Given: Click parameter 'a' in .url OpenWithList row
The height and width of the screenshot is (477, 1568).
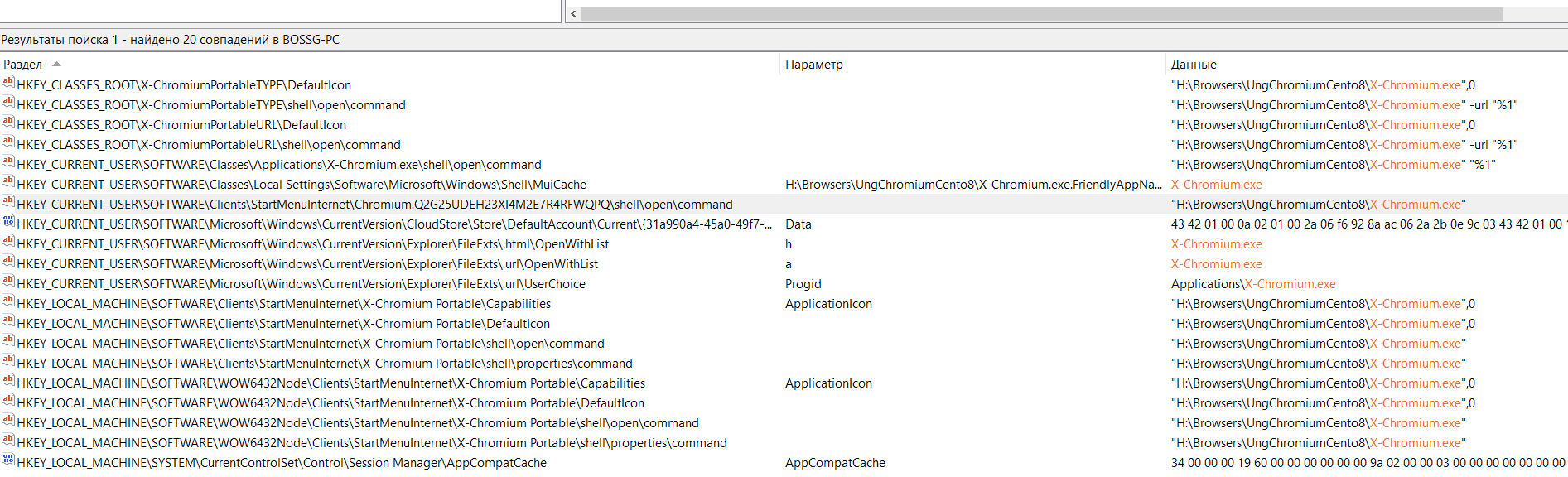Looking at the screenshot, I should point(789,264).
